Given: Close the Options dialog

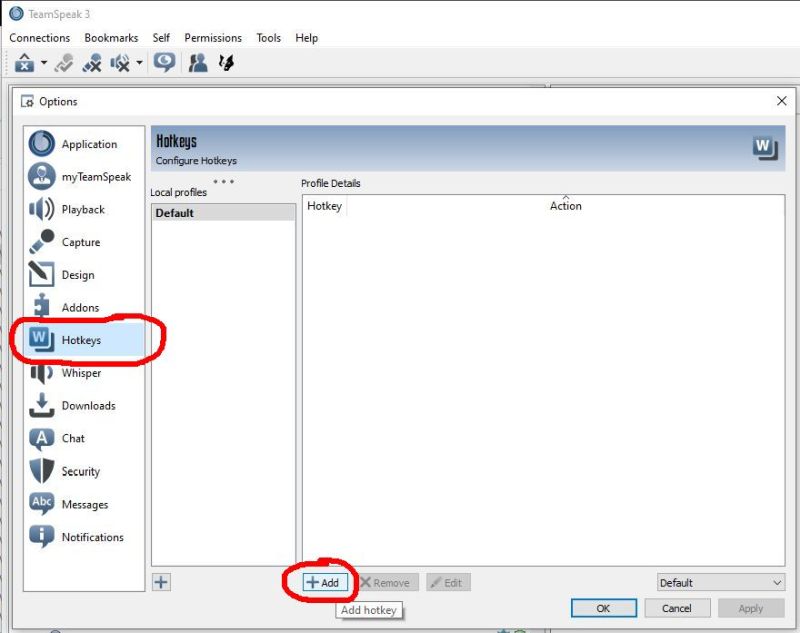Looking at the screenshot, I should click(x=781, y=101).
